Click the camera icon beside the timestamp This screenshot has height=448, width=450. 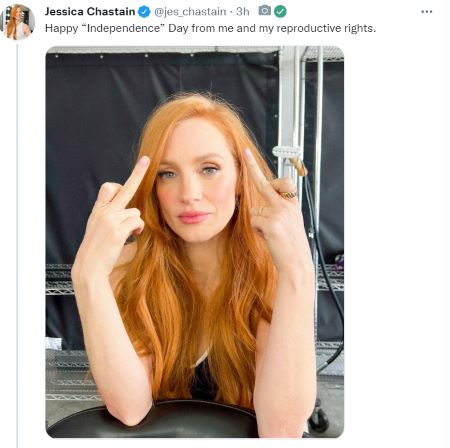265,11
